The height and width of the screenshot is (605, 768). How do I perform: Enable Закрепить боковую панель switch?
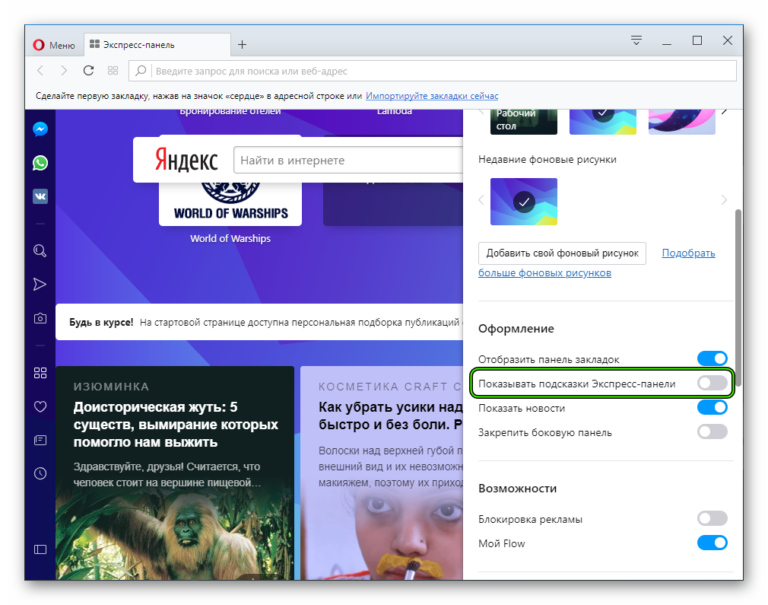(712, 432)
